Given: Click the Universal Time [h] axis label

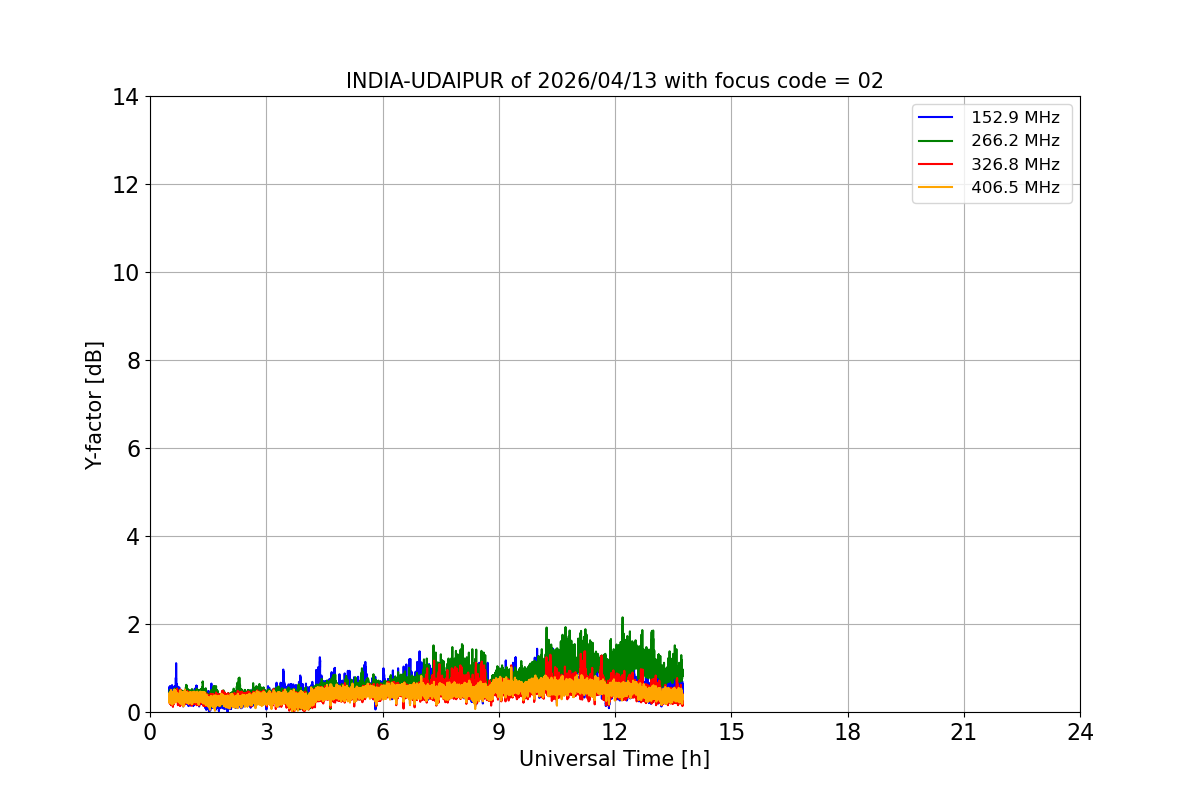Looking at the screenshot, I should pos(614,759).
